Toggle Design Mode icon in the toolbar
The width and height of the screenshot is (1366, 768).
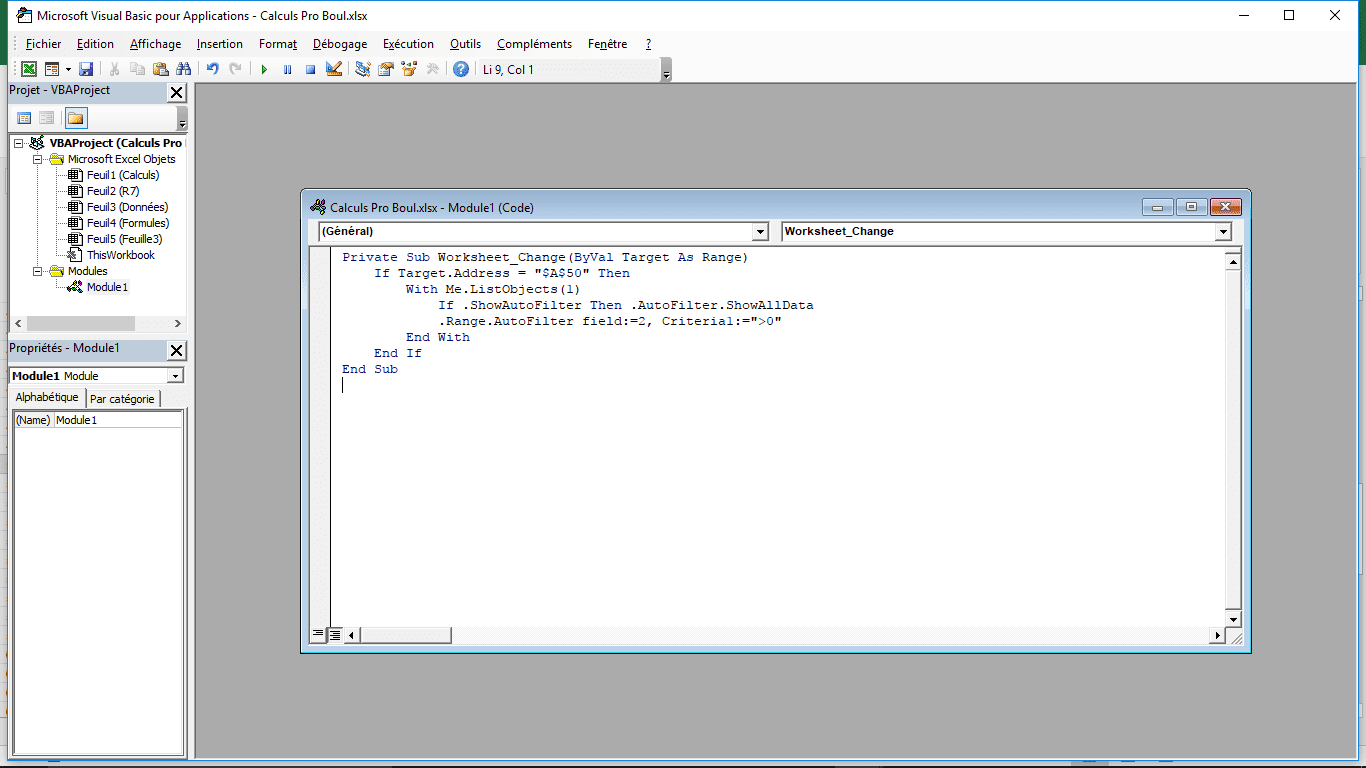coord(334,69)
